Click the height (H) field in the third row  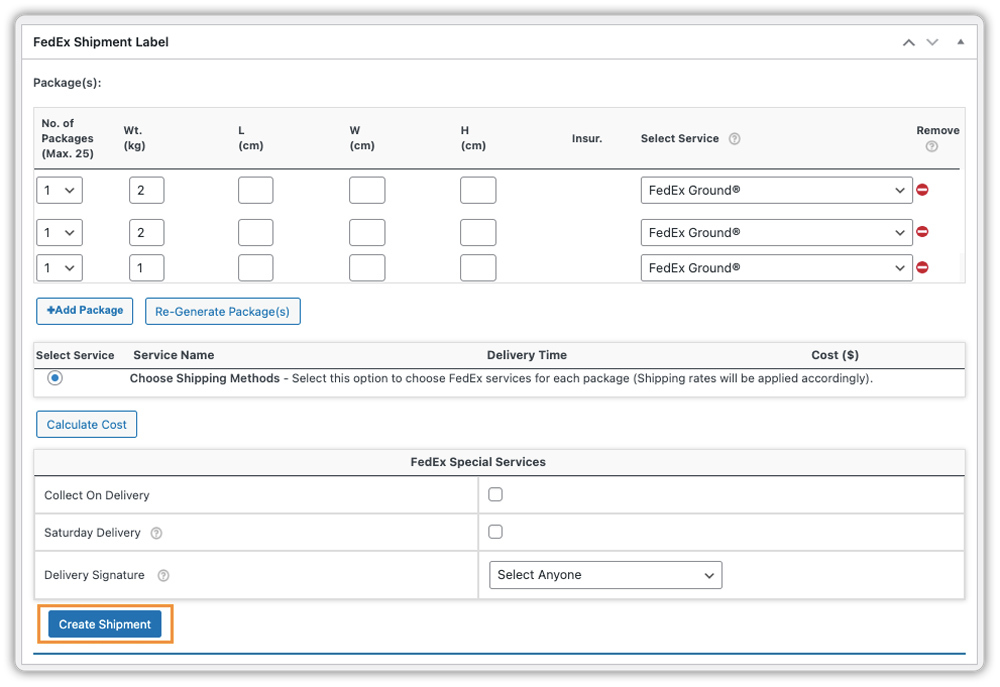[478, 268]
